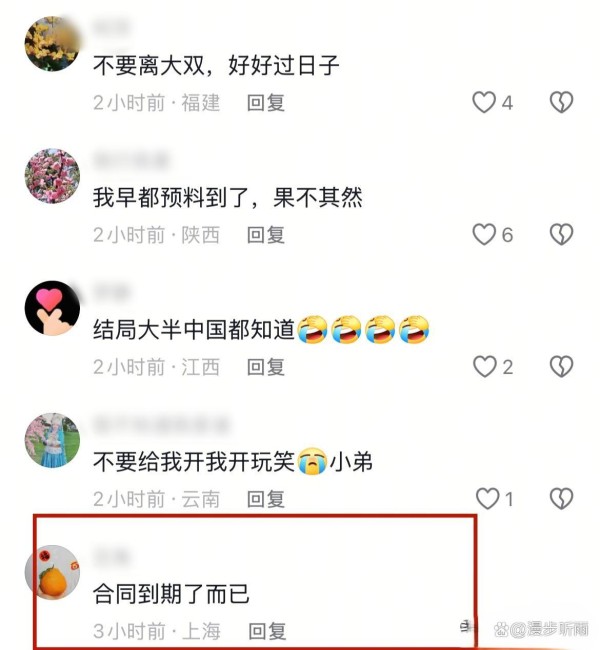
Task: Reply to the 云南 comment via 回复
Action: (x=266, y=499)
